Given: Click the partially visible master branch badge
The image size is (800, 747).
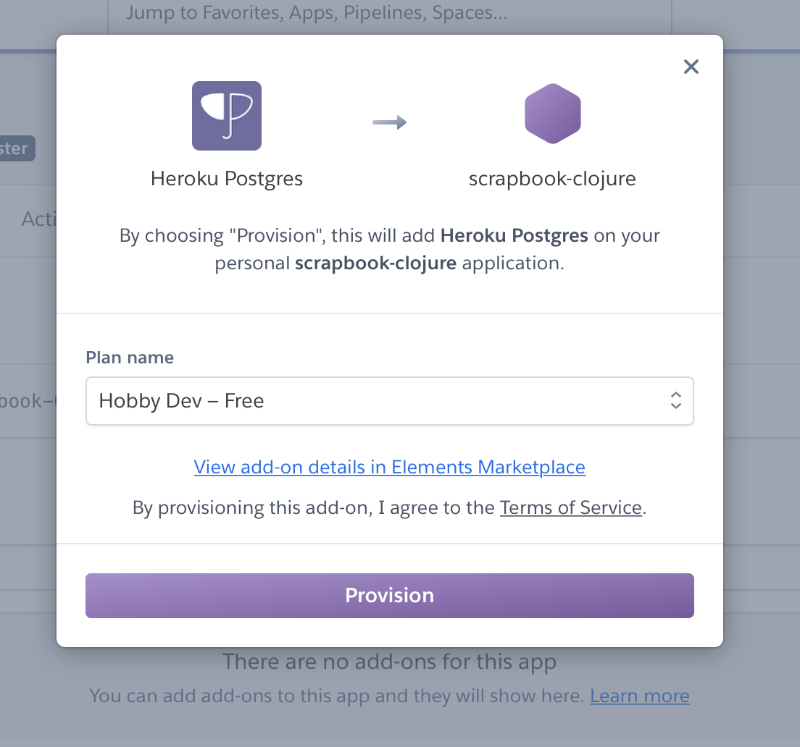Looking at the screenshot, I should click(17, 148).
